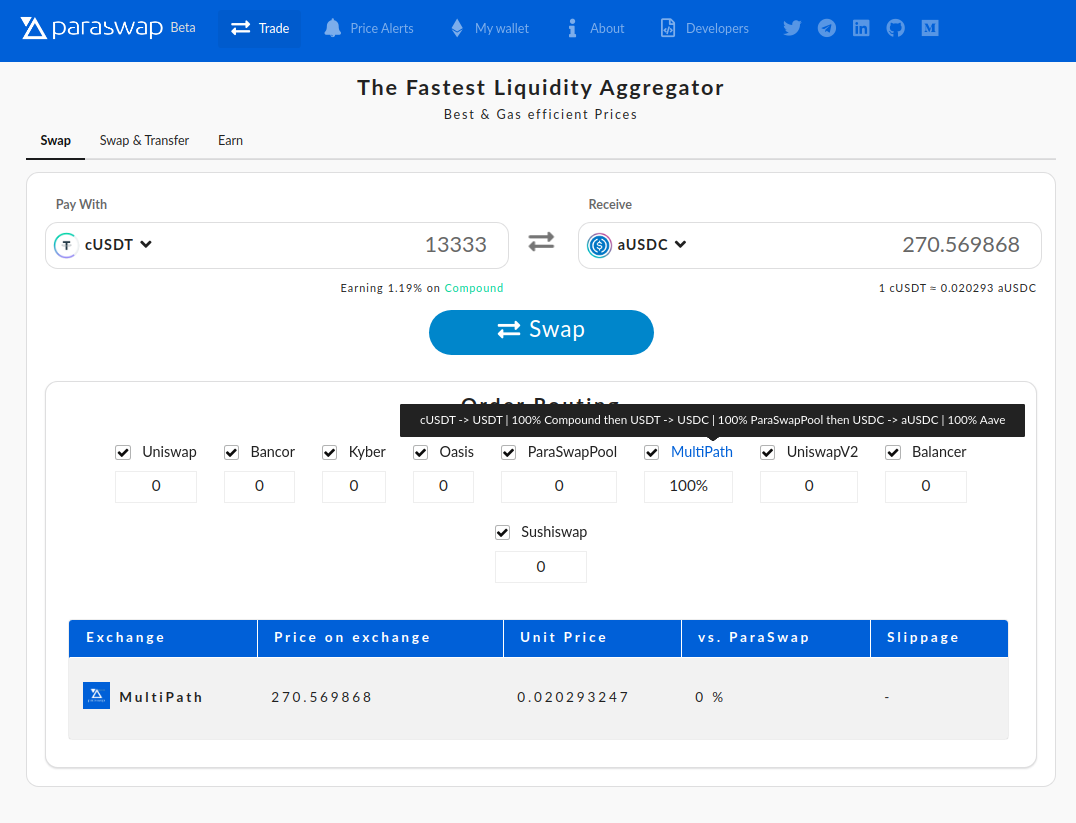This screenshot has width=1076, height=823.
Task: Uncheck the Oasis exchange checkbox
Action: click(x=421, y=452)
